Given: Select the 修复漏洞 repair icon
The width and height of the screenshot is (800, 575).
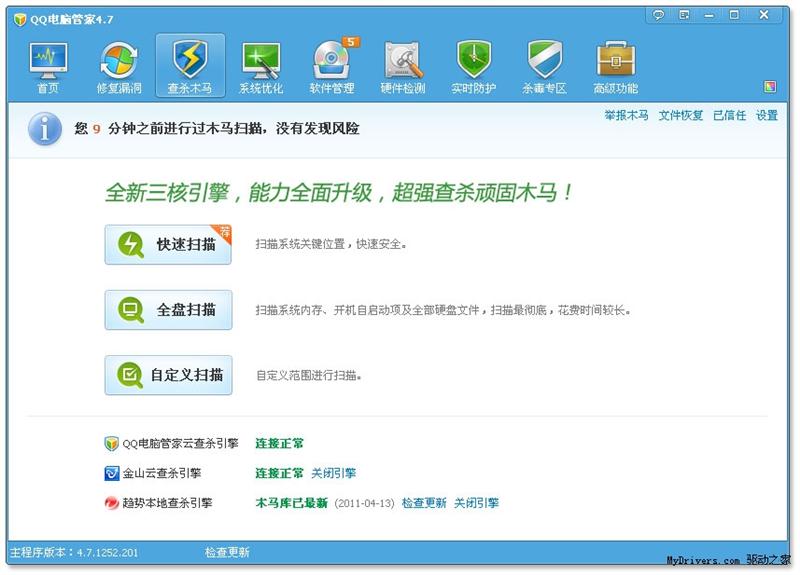Looking at the screenshot, I should (x=119, y=67).
